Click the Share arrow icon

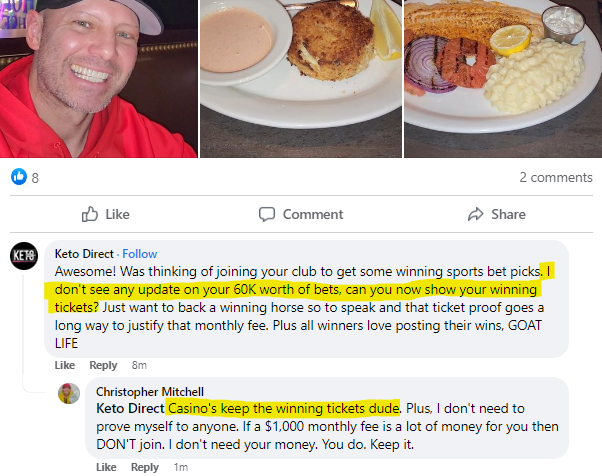click(x=476, y=214)
